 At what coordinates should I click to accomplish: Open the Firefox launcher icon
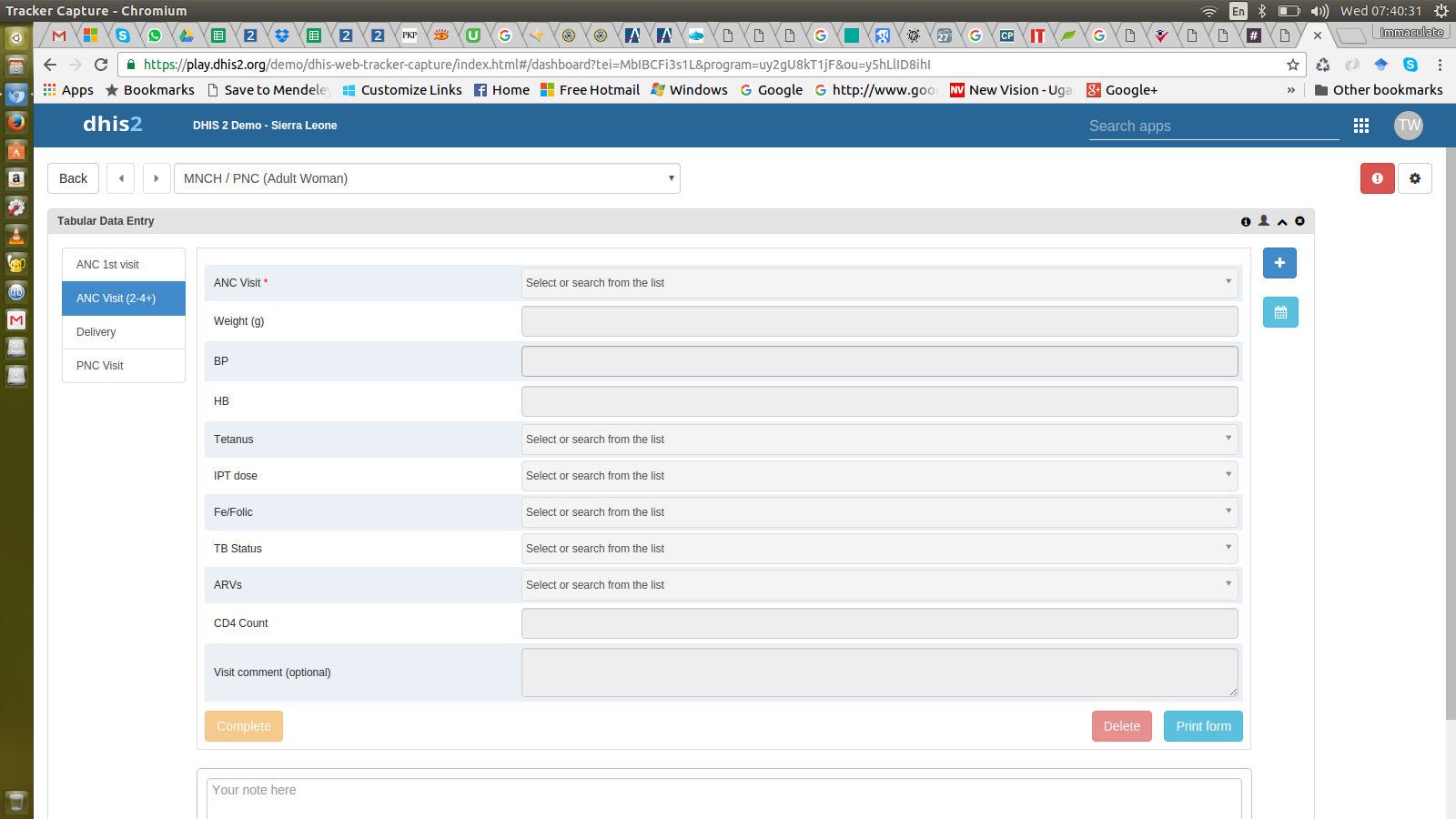(x=16, y=122)
